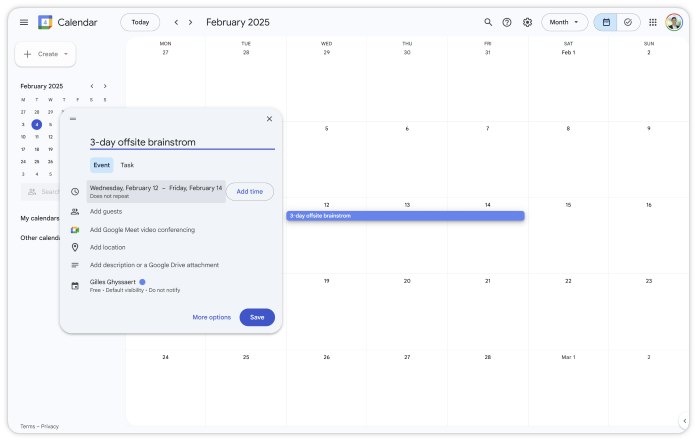Click Free, Default visibility, Do not notify text

click(x=135, y=290)
